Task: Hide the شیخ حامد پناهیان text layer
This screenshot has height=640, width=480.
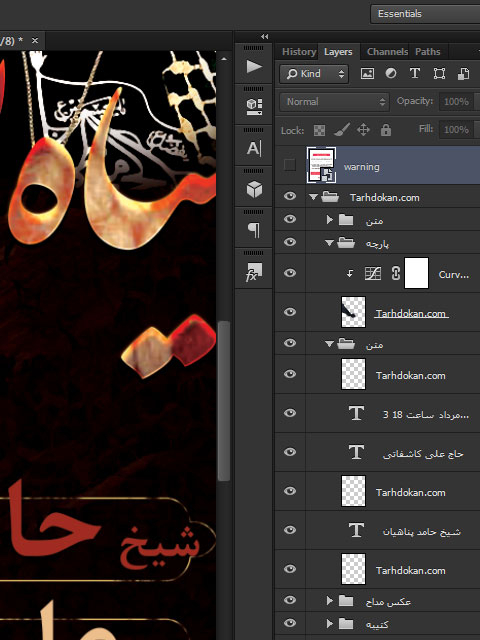Action: pyautogui.click(x=290, y=530)
